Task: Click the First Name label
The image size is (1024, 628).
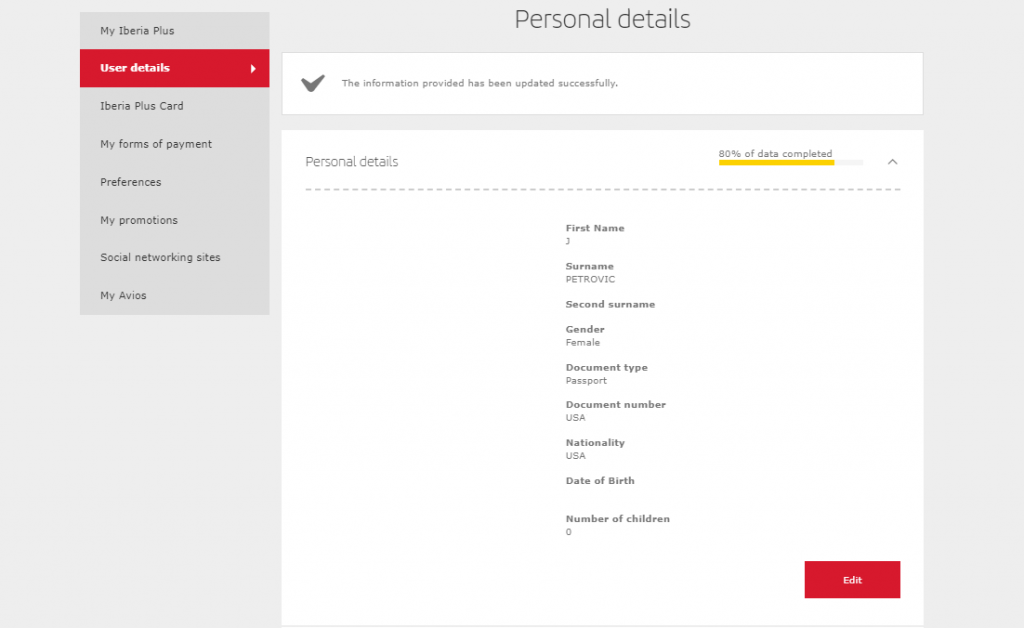Action: pyautogui.click(x=595, y=228)
